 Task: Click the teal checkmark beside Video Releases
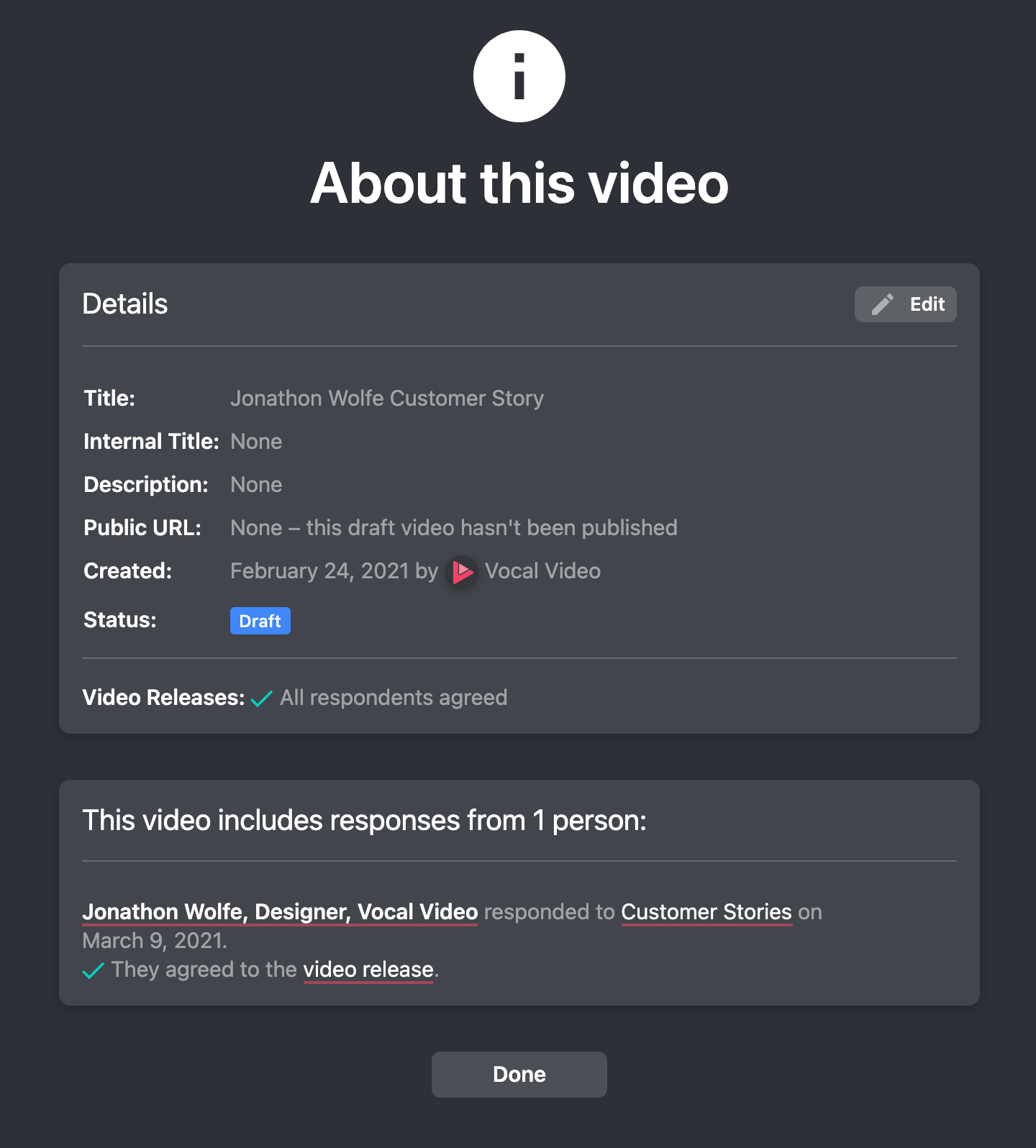tap(261, 698)
